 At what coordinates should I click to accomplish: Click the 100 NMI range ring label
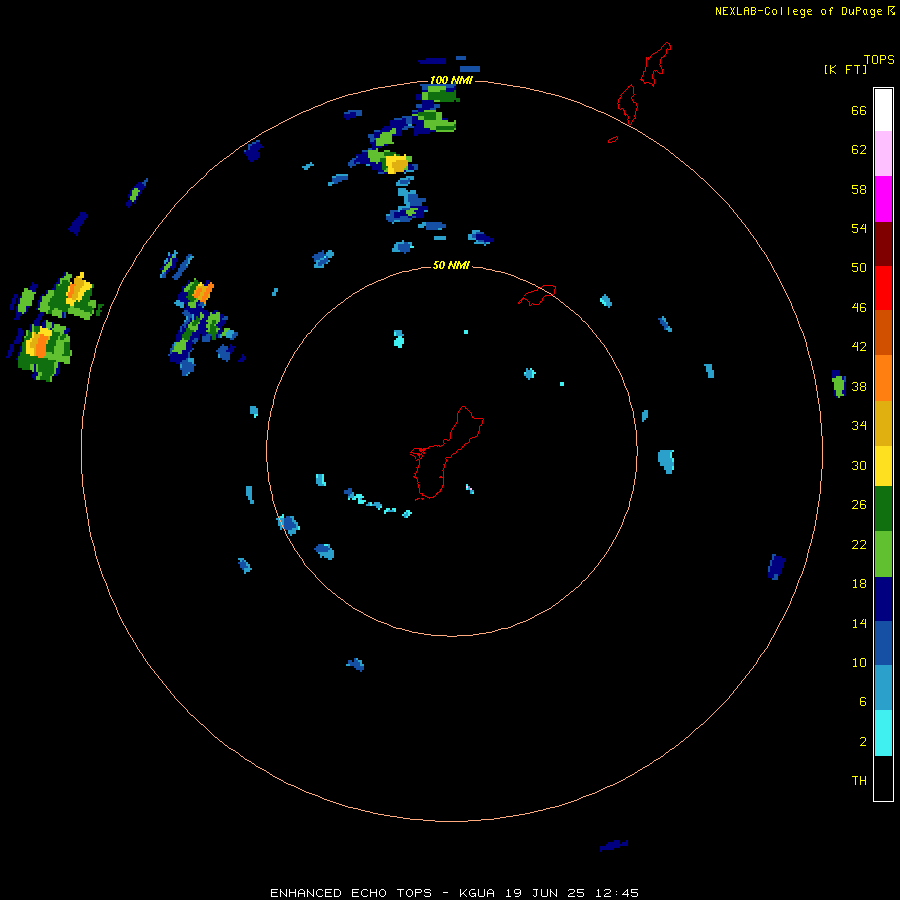(451, 80)
